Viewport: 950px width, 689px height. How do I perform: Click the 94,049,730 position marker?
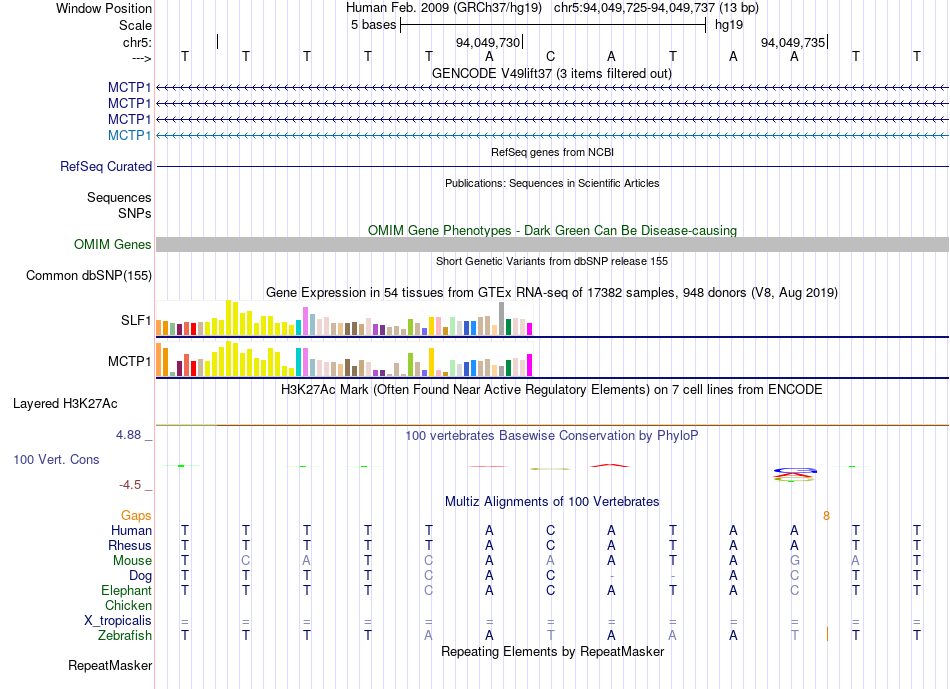(x=488, y=42)
